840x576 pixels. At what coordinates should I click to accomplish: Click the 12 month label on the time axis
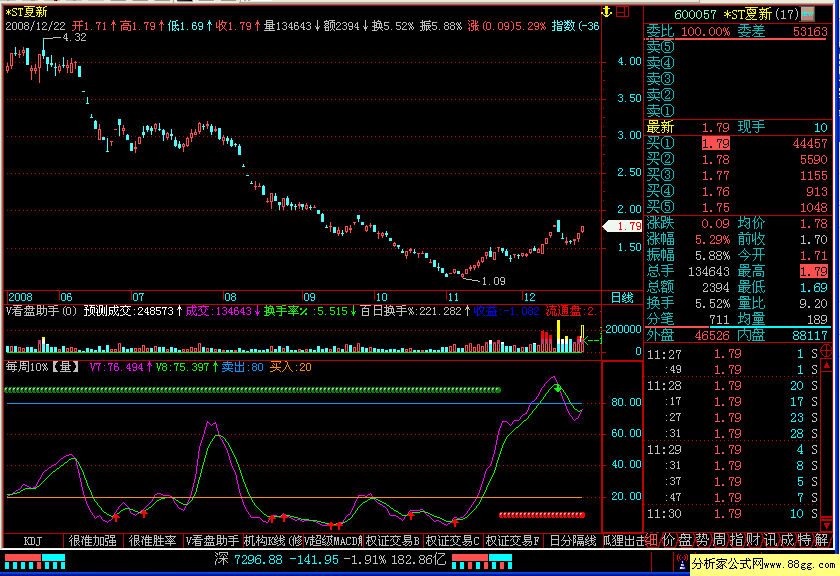click(529, 297)
